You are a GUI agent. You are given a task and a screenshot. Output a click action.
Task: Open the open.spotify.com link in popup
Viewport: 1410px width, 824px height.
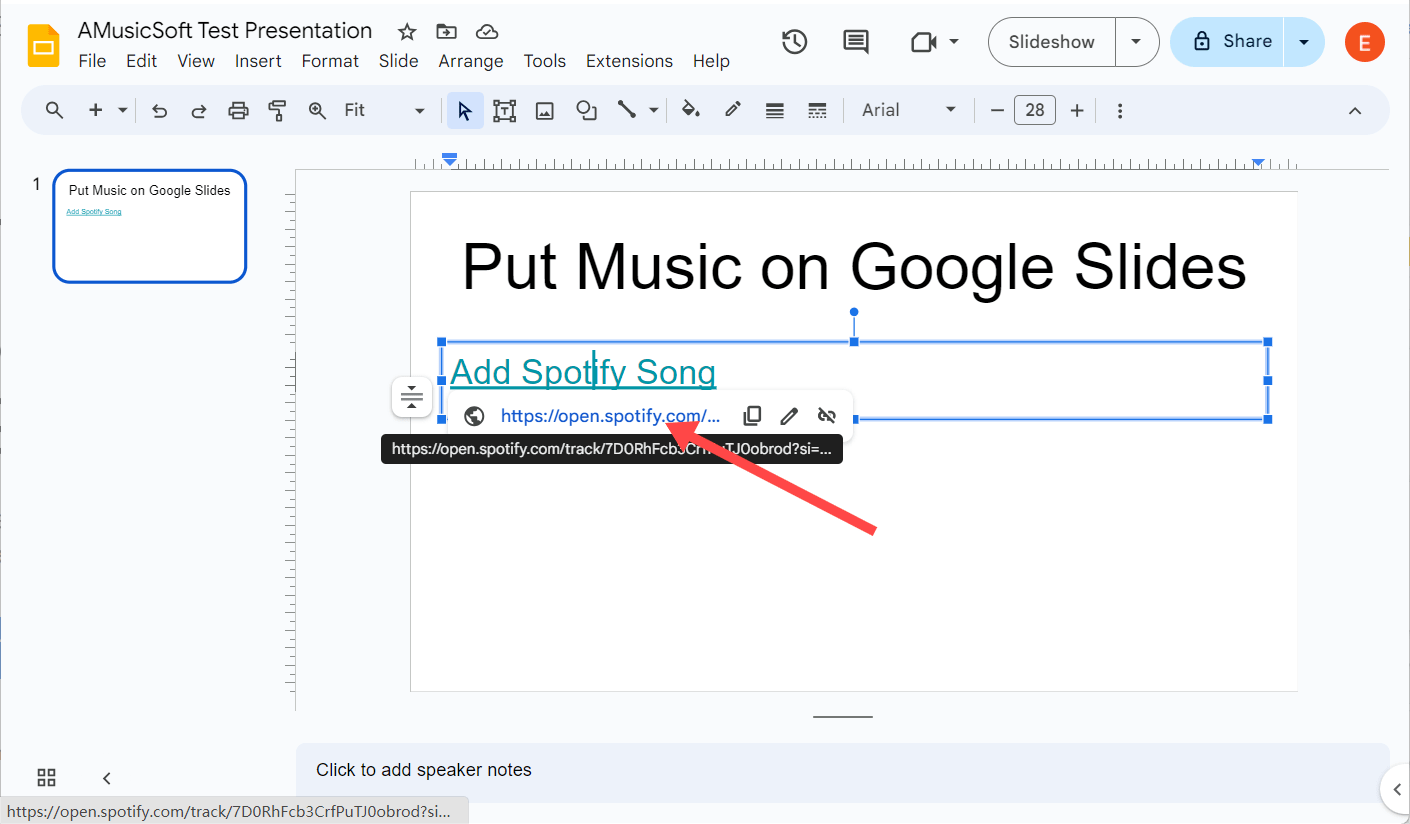610,416
